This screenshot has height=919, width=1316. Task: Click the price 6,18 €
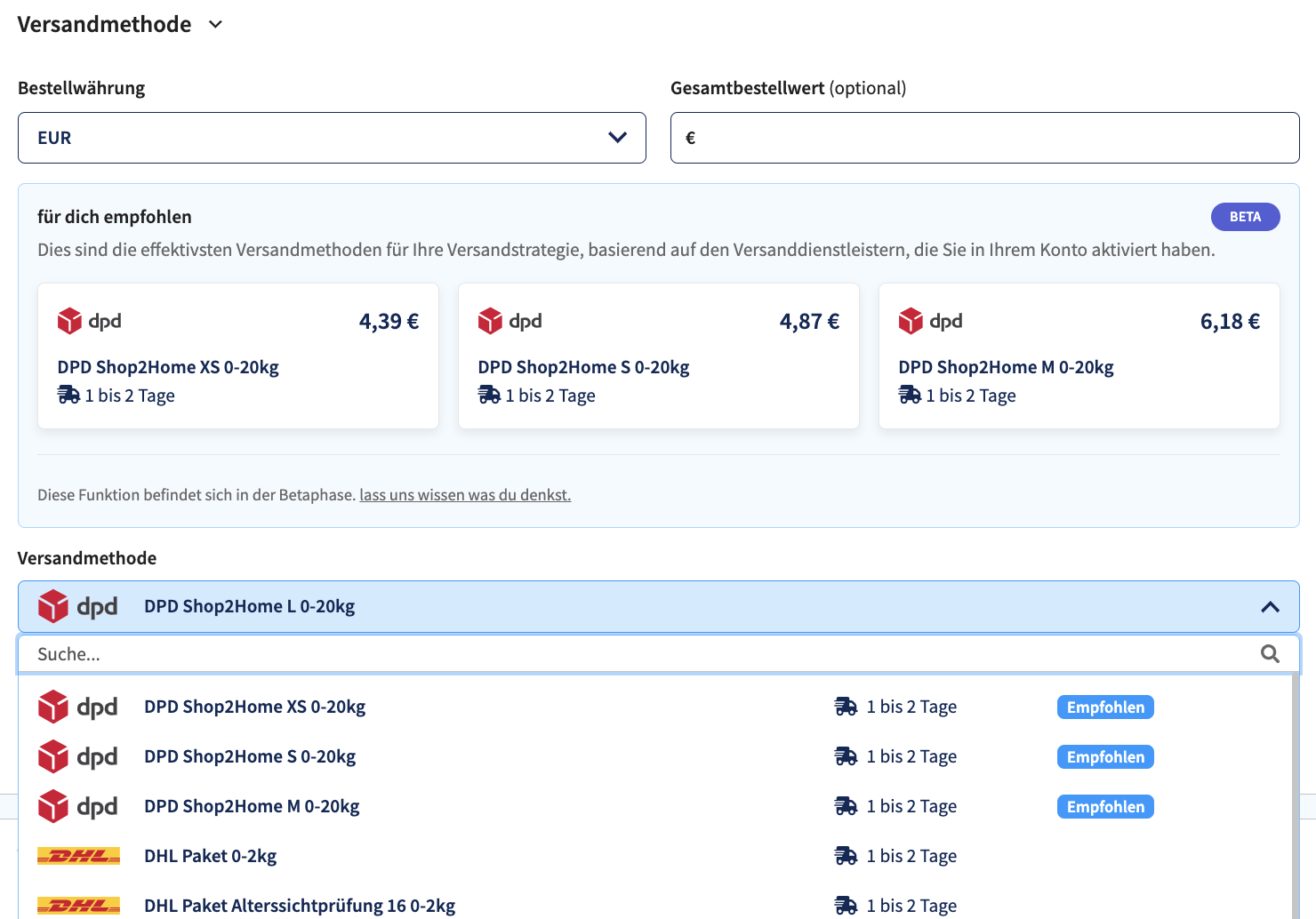pyautogui.click(x=1230, y=321)
